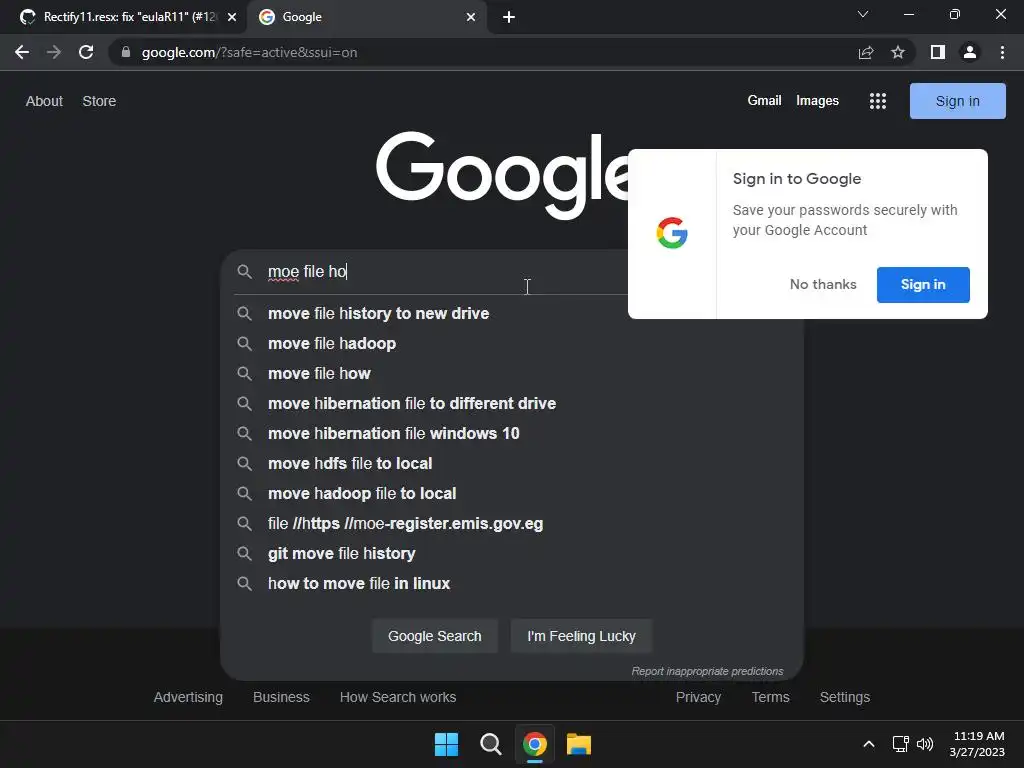The image size is (1024, 768).
Task: Open the Images link
Action: (817, 101)
